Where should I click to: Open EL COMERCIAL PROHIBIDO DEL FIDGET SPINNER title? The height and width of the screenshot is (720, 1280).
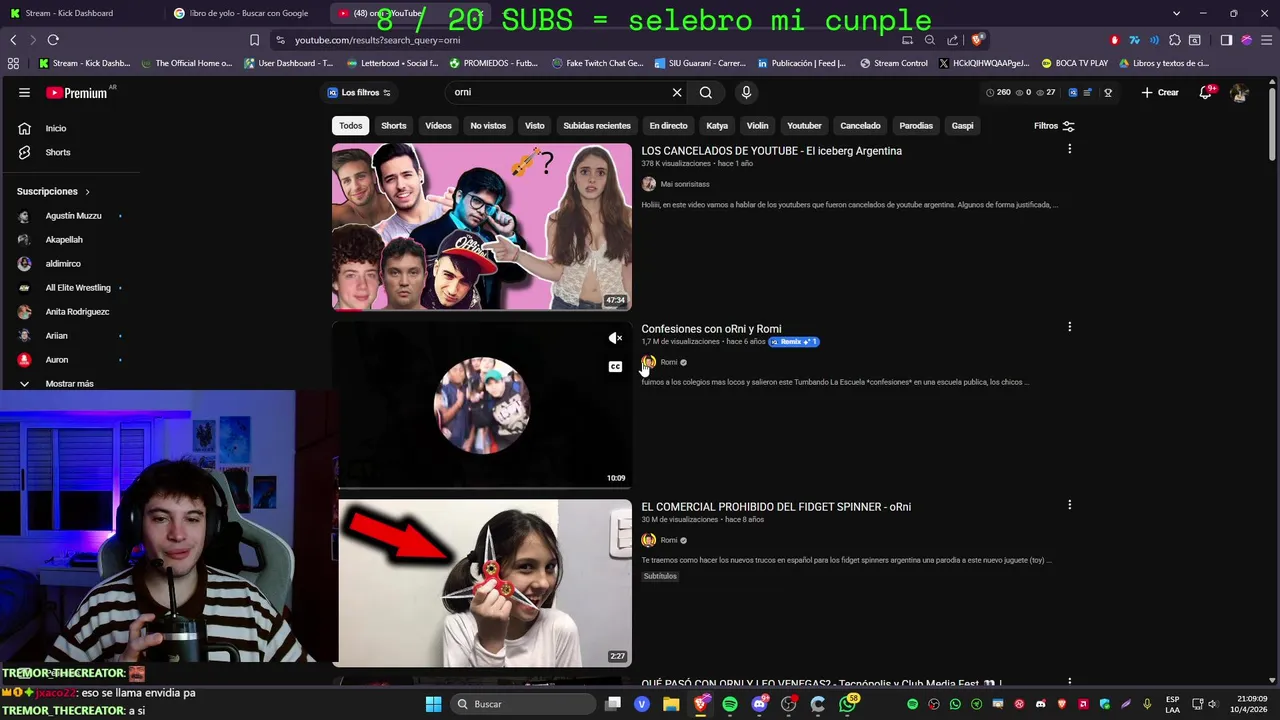coord(776,507)
